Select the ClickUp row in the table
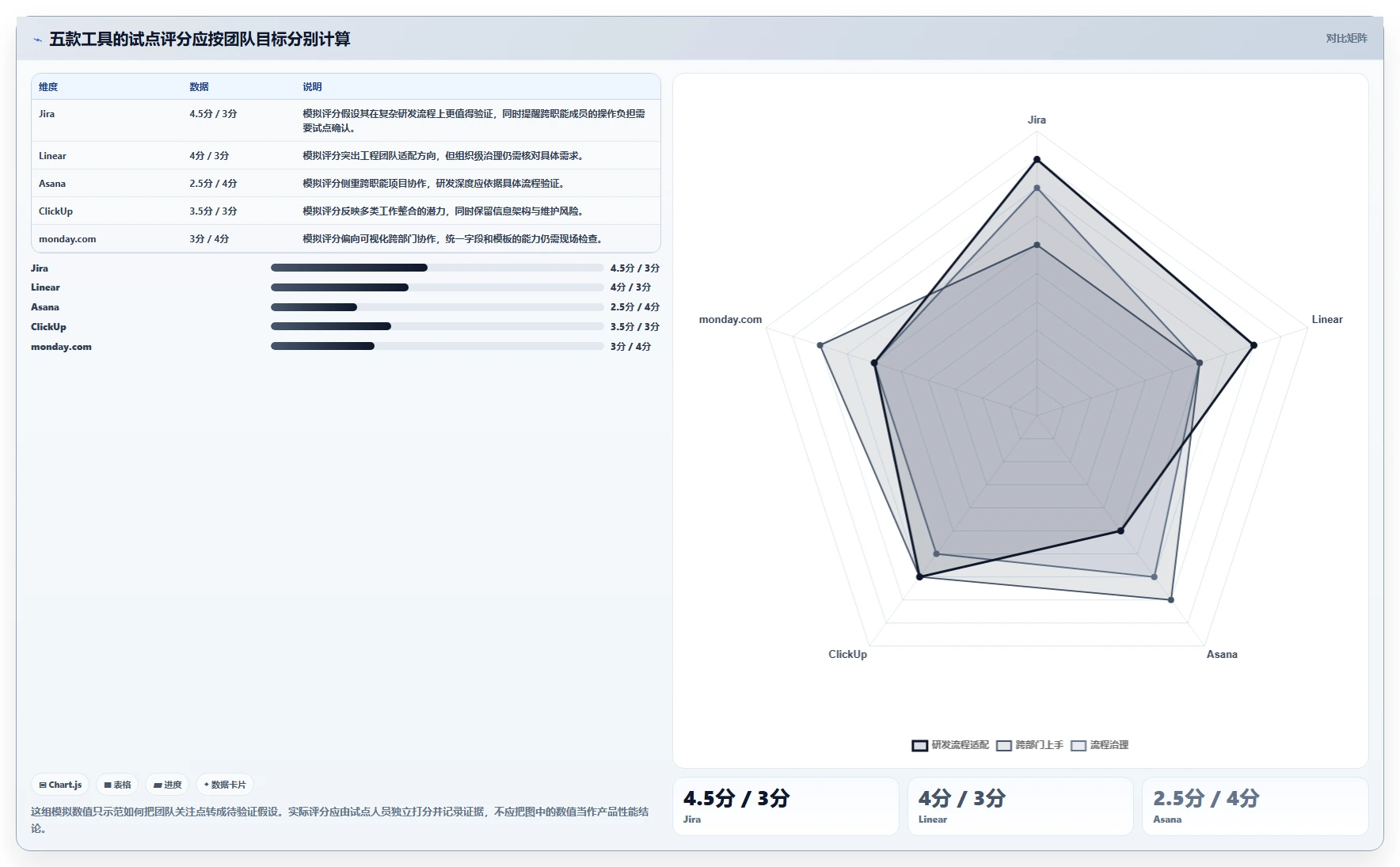Image resolution: width=1400 pixels, height=867 pixels. click(346, 211)
